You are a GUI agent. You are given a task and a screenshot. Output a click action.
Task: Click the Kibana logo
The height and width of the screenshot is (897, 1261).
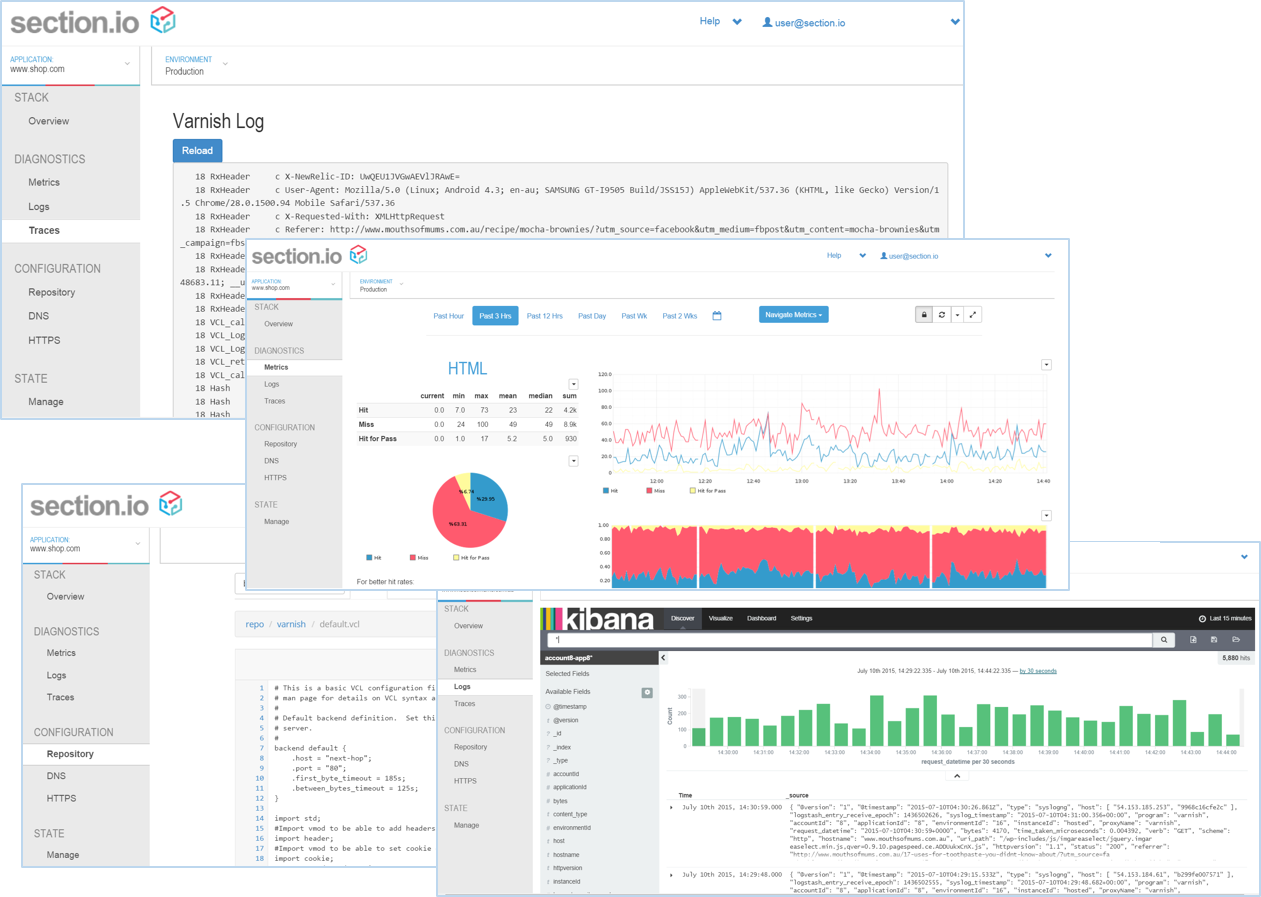[598, 619]
